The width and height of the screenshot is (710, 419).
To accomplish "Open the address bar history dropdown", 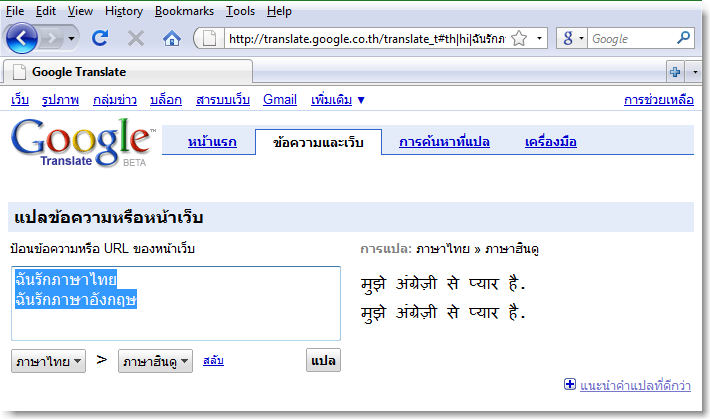I will pyautogui.click(x=539, y=39).
